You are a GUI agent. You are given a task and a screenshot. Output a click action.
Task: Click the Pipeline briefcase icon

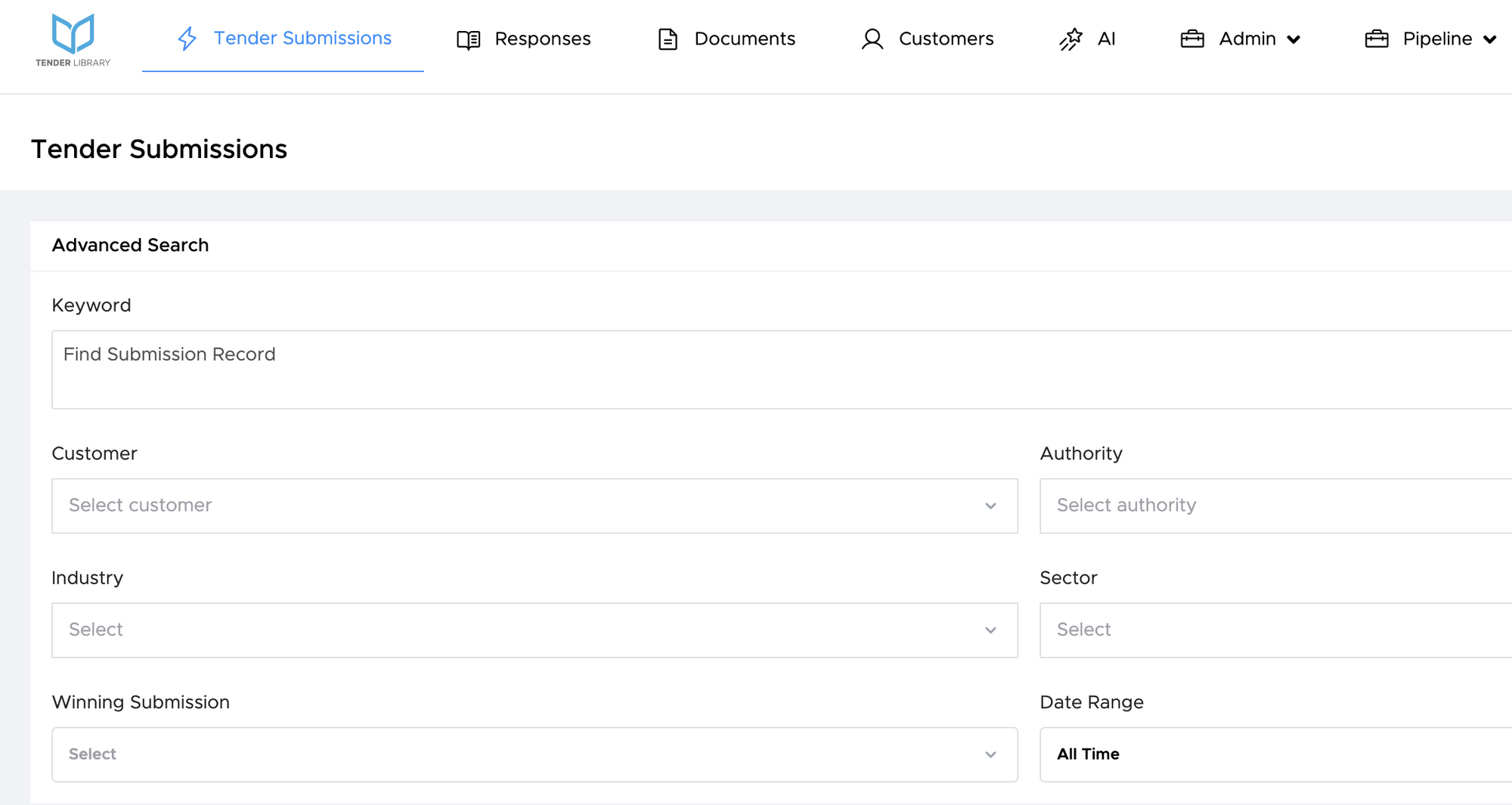tap(1376, 39)
